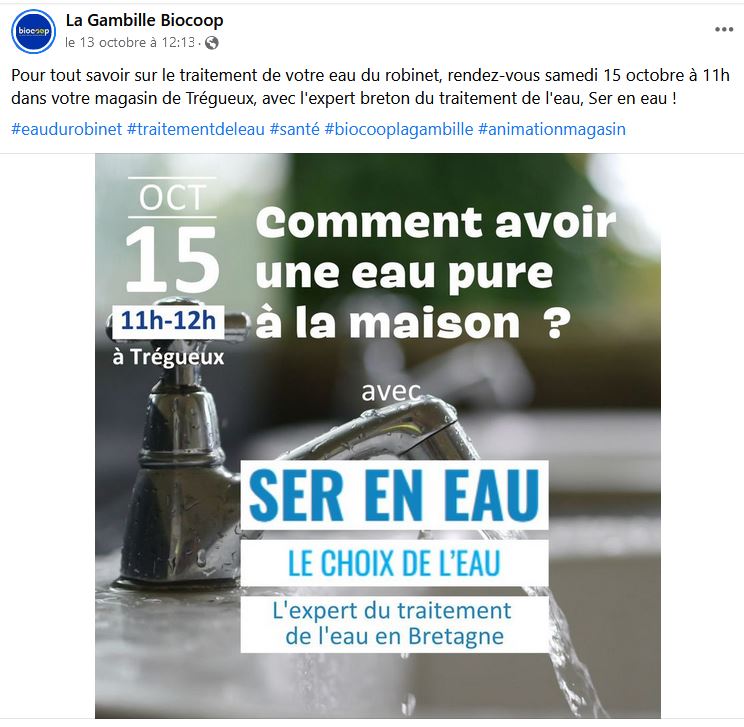Click the 11h-12h time badge on poster
The width and height of the screenshot is (744, 727).
[168, 321]
